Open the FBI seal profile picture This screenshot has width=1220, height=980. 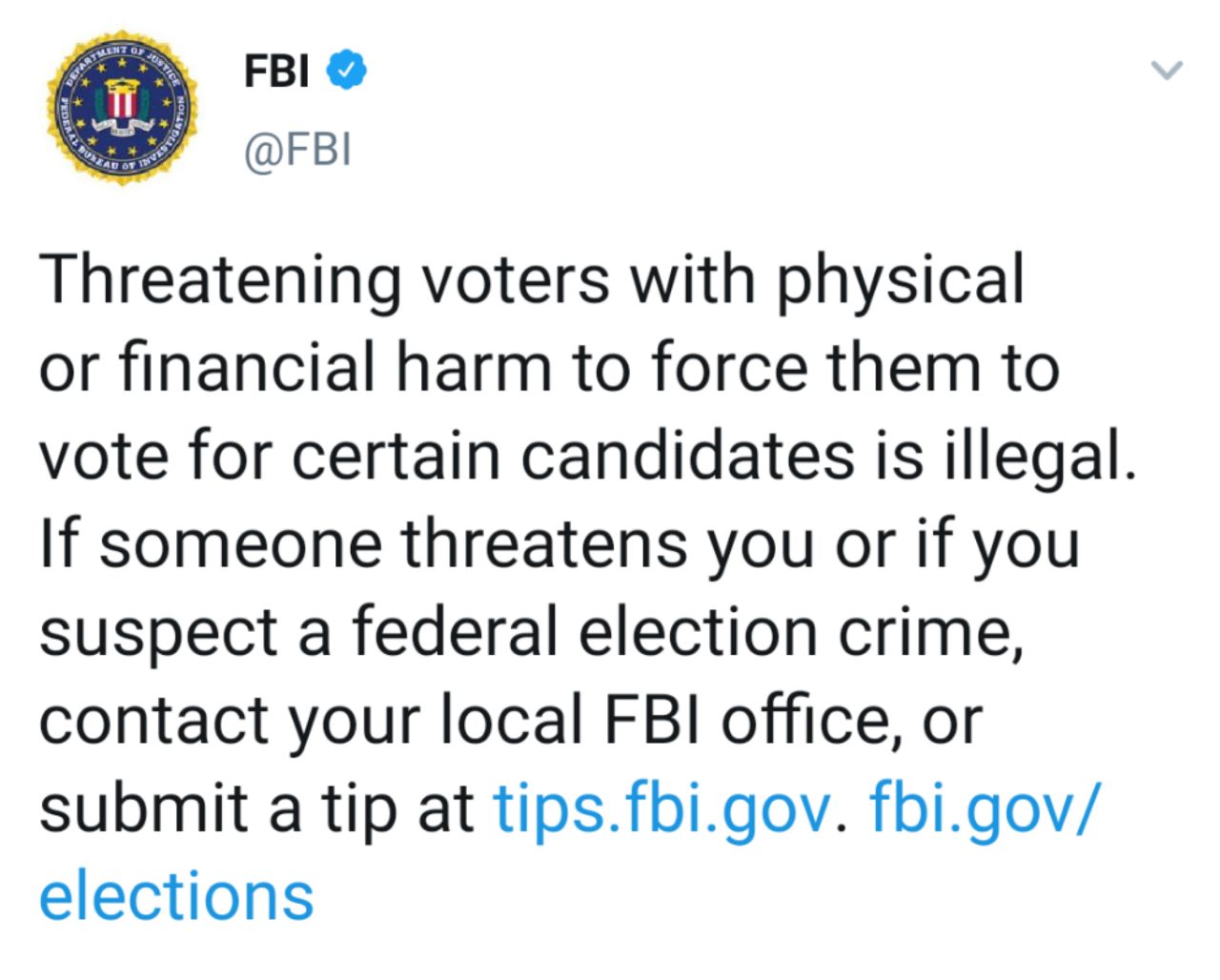coord(122,107)
